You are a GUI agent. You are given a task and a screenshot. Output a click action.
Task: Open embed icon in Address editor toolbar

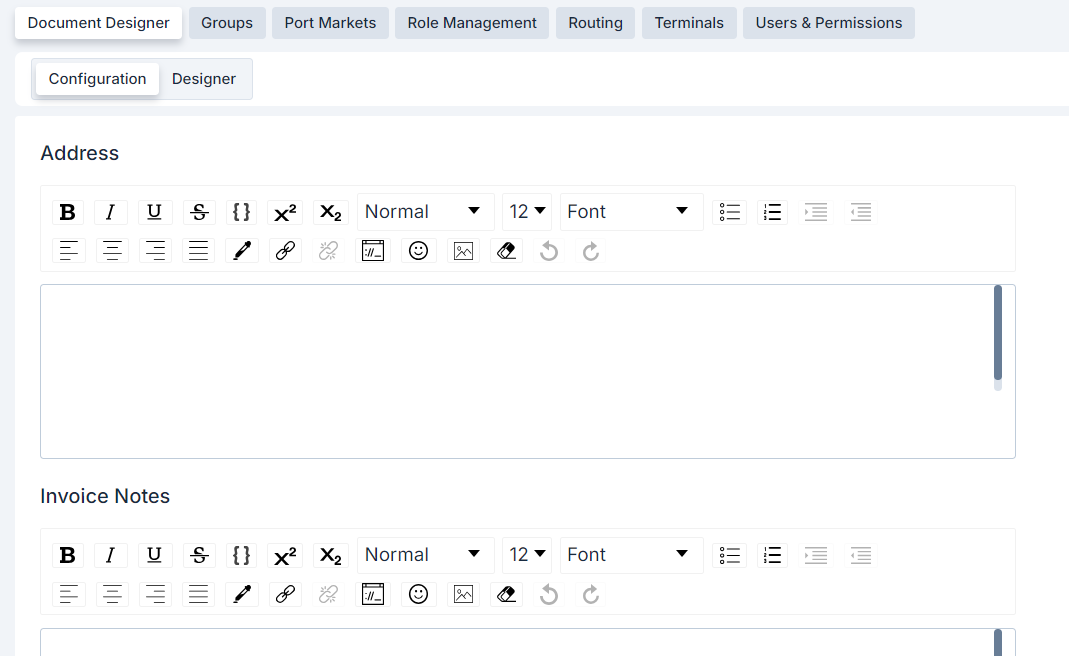pyautogui.click(x=372, y=251)
